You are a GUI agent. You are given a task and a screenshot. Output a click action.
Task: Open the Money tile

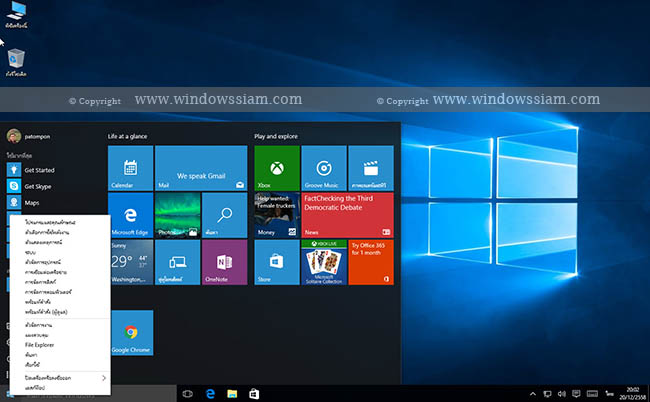(x=277, y=215)
